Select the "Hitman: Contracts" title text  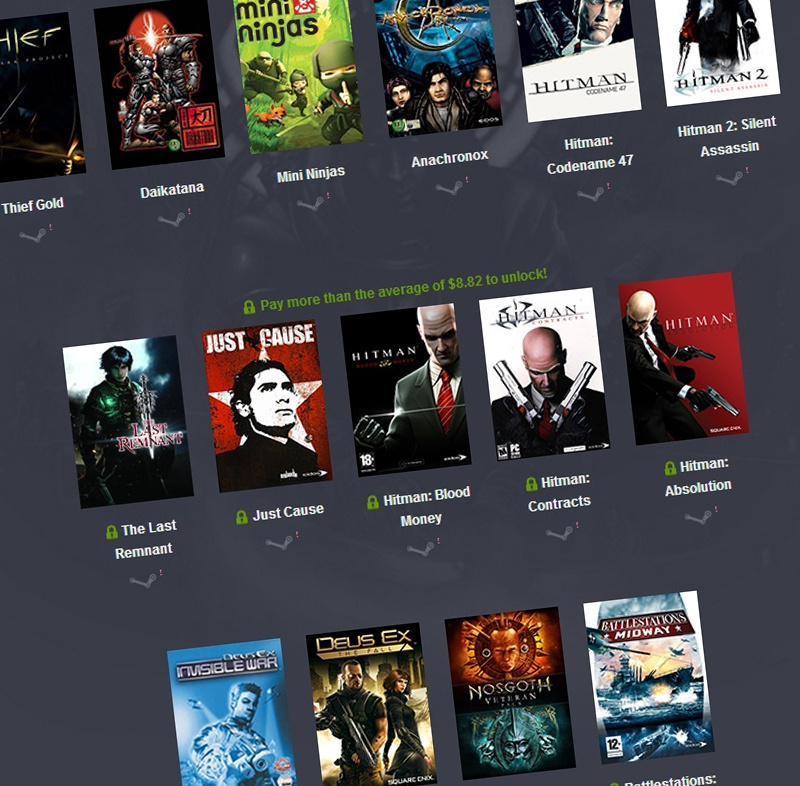[x=561, y=492]
